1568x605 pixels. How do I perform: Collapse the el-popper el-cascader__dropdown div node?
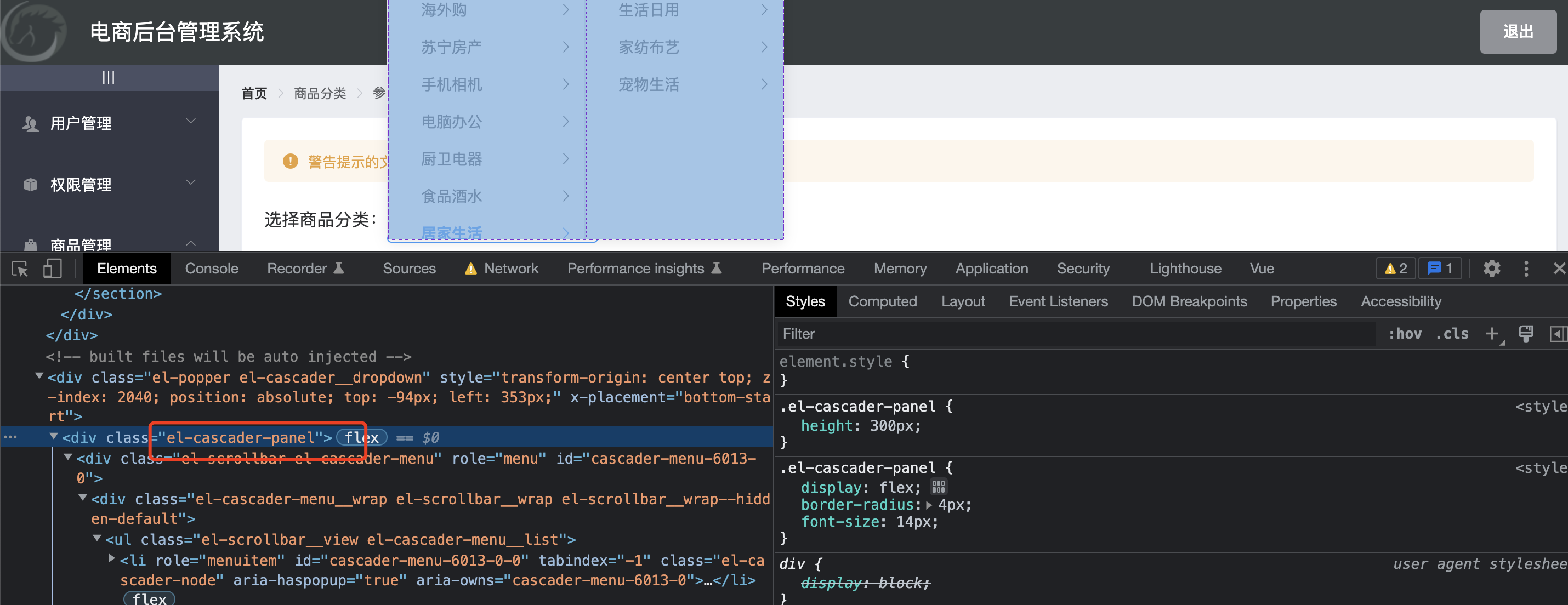39,376
